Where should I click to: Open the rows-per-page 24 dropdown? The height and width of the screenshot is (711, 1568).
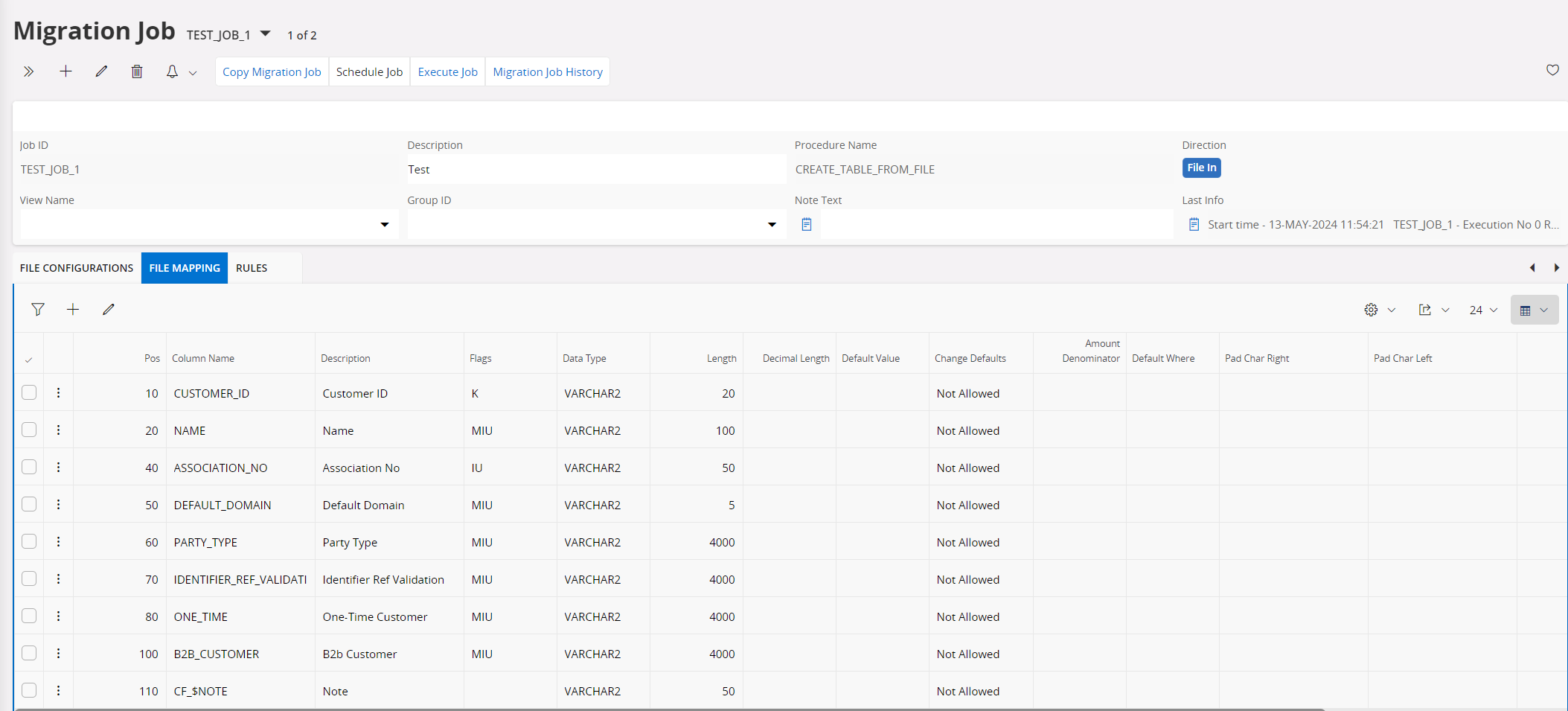coord(1482,310)
